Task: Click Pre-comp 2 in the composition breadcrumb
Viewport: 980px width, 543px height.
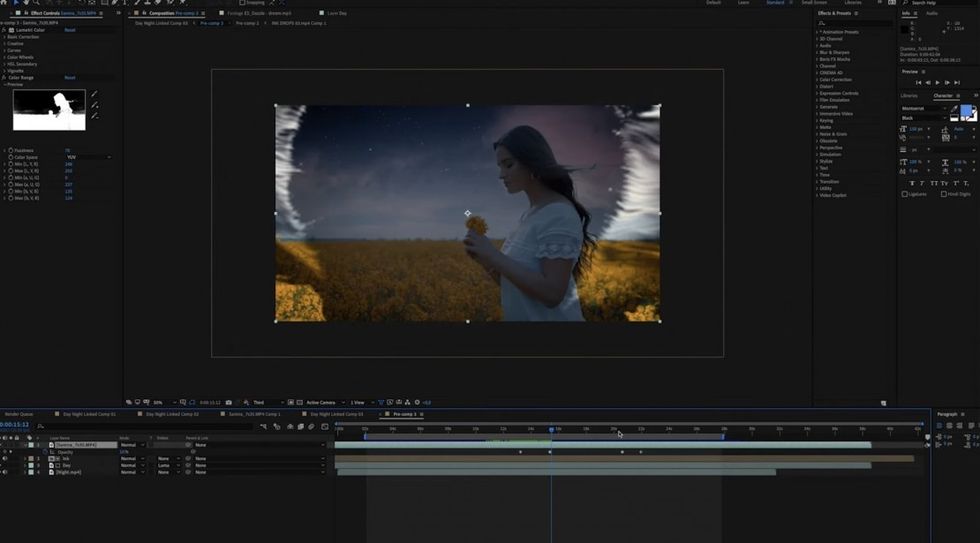Action: point(247,23)
